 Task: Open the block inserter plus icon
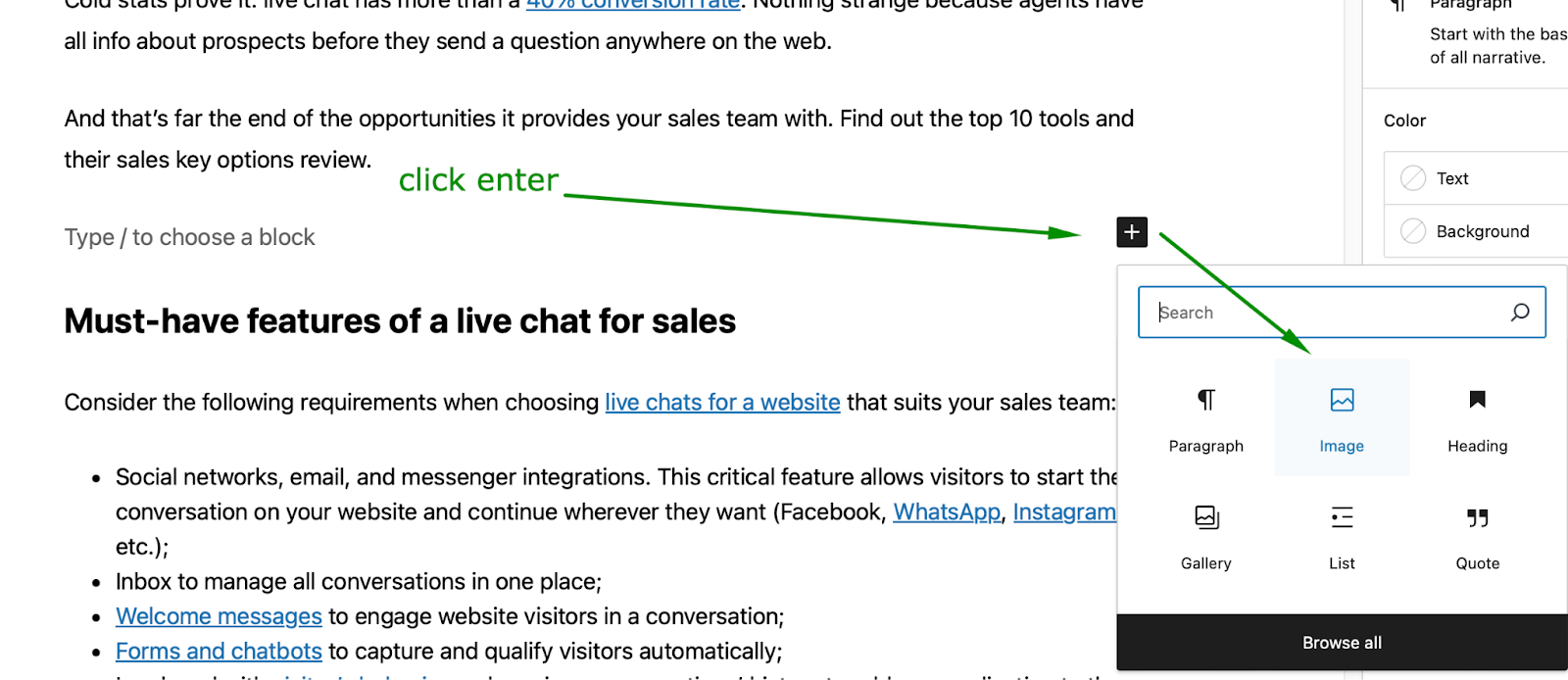[x=1131, y=232]
